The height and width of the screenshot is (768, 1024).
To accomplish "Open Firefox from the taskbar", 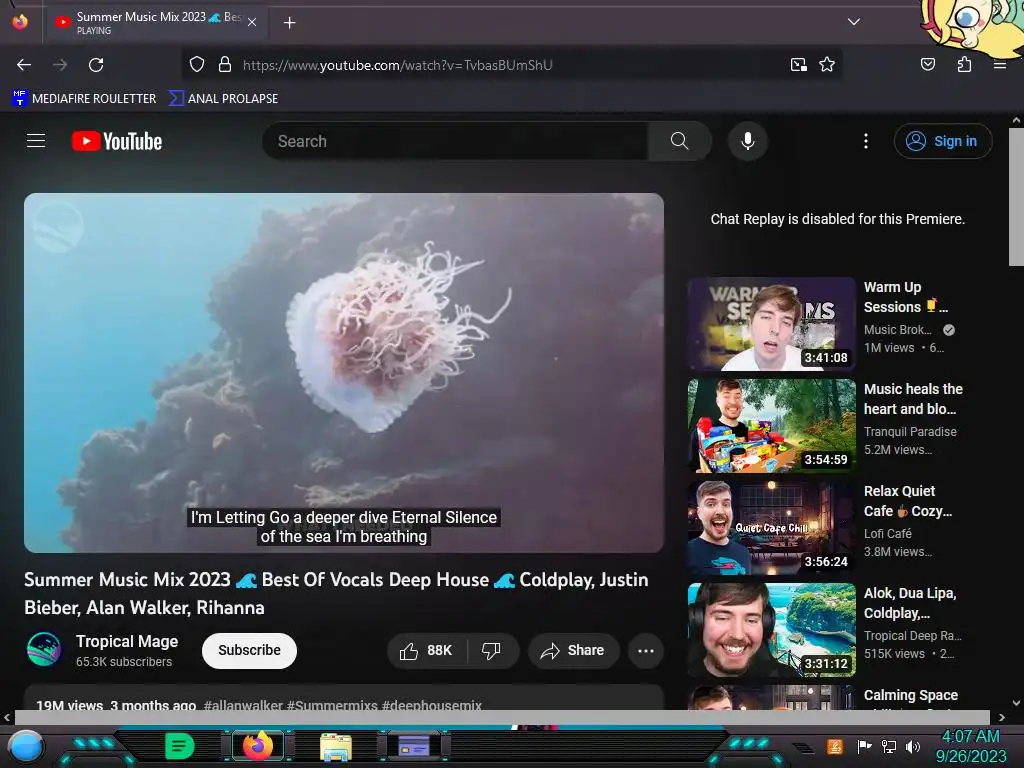I will (x=257, y=746).
